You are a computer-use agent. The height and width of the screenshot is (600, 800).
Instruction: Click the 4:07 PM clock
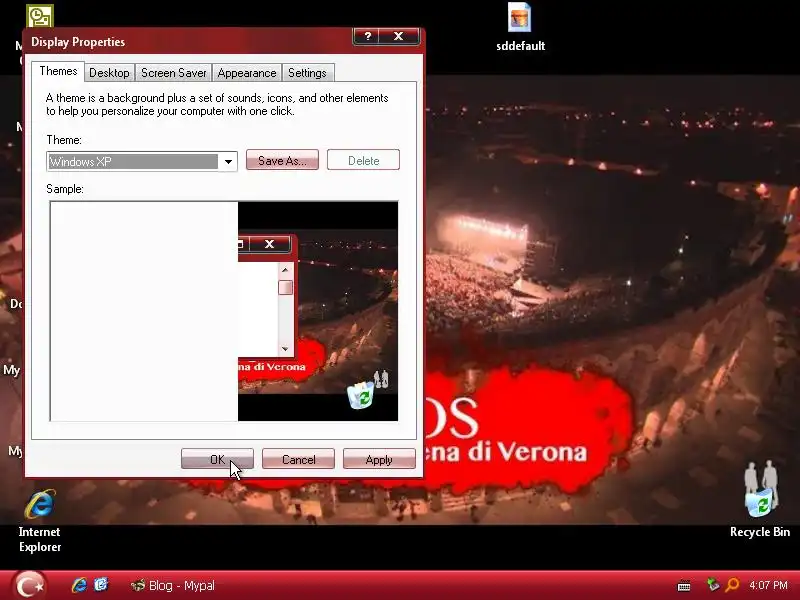[768, 585]
